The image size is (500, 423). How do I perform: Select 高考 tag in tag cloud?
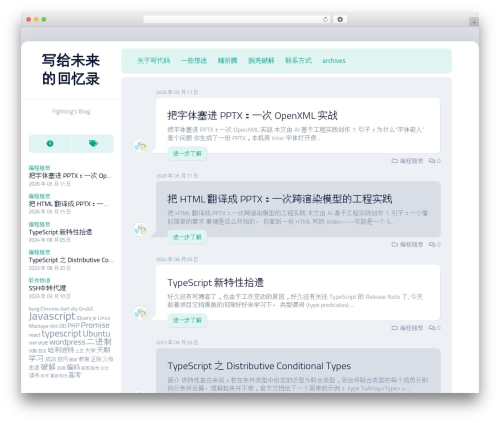tap(74, 375)
